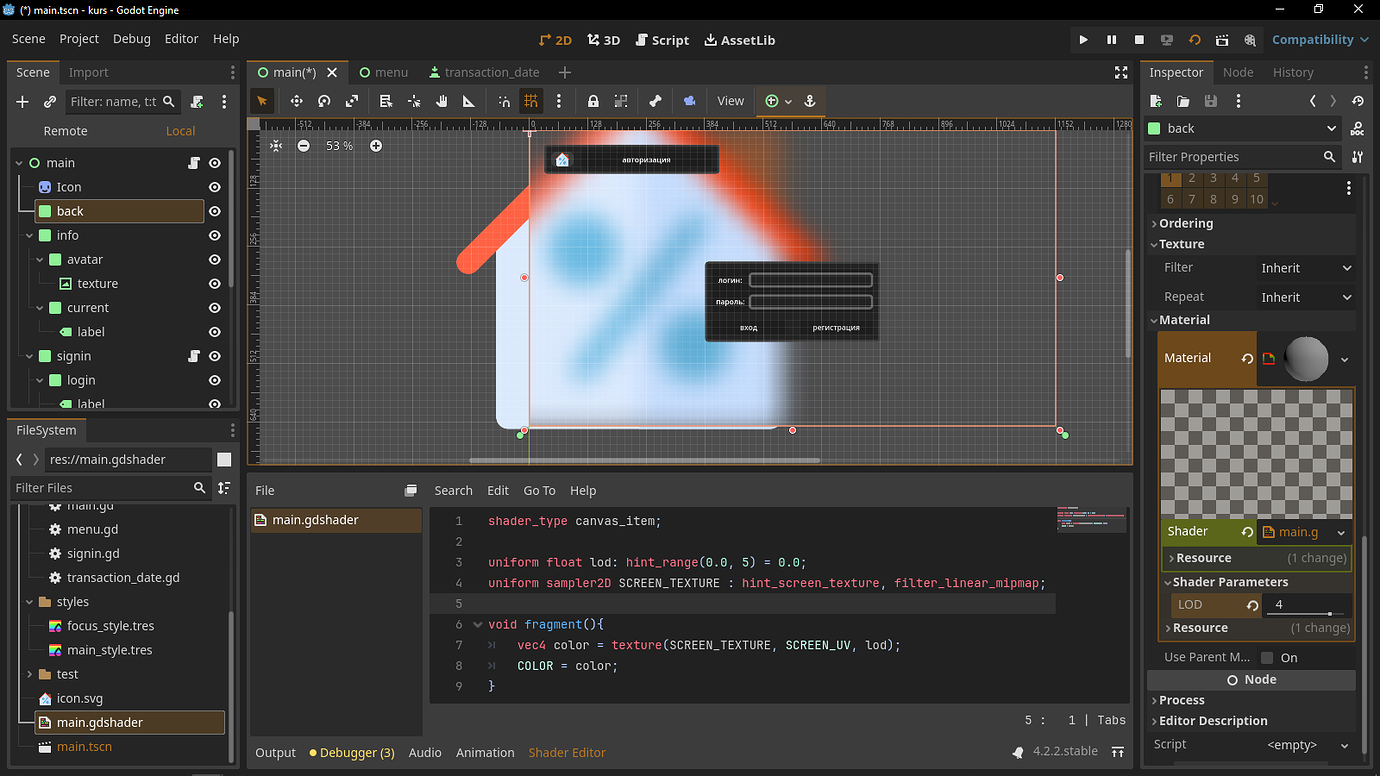
Task: Run the project with Play button
Action: tap(1083, 40)
